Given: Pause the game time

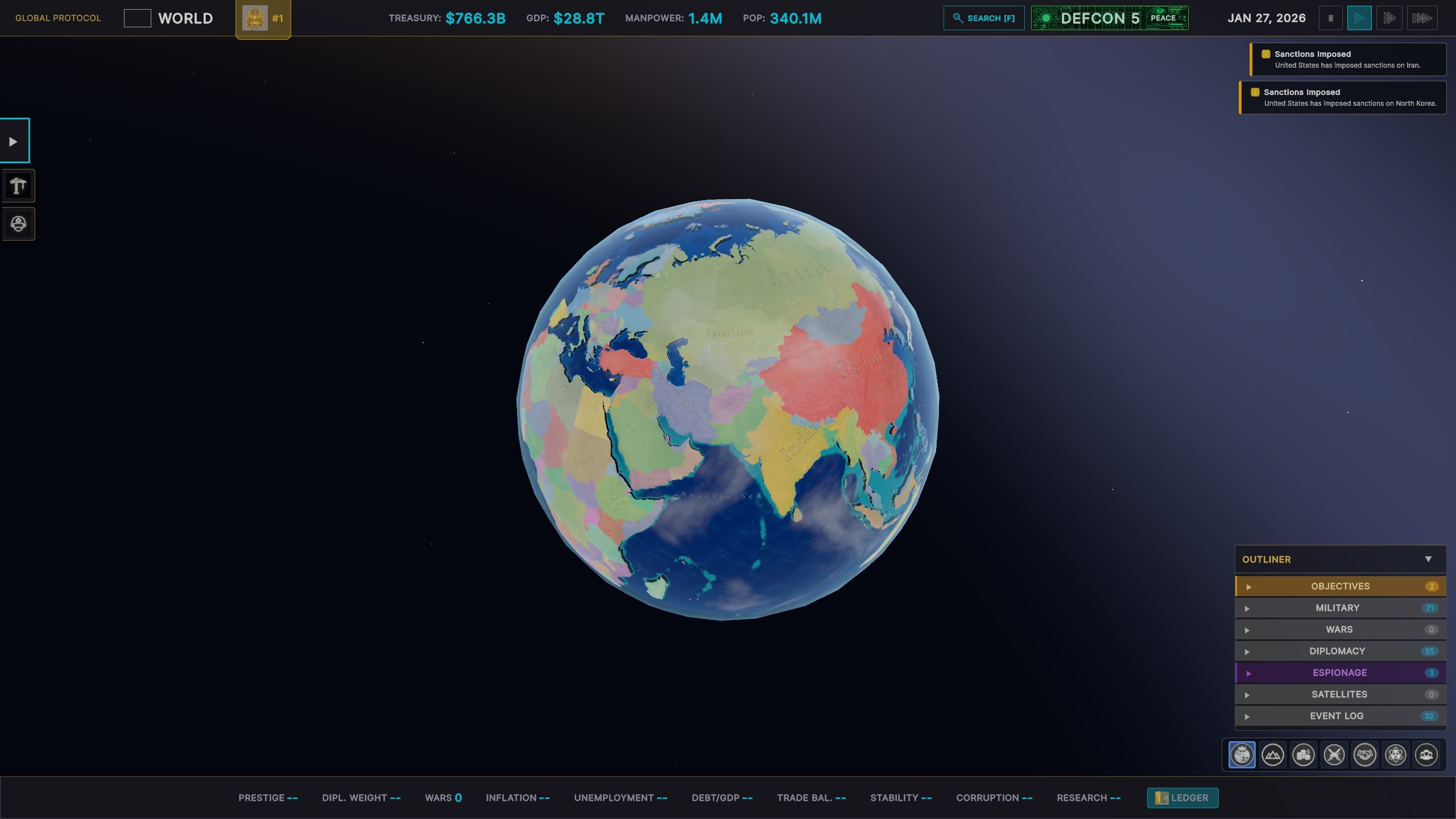Looking at the screenshot, I should 1330,18.
